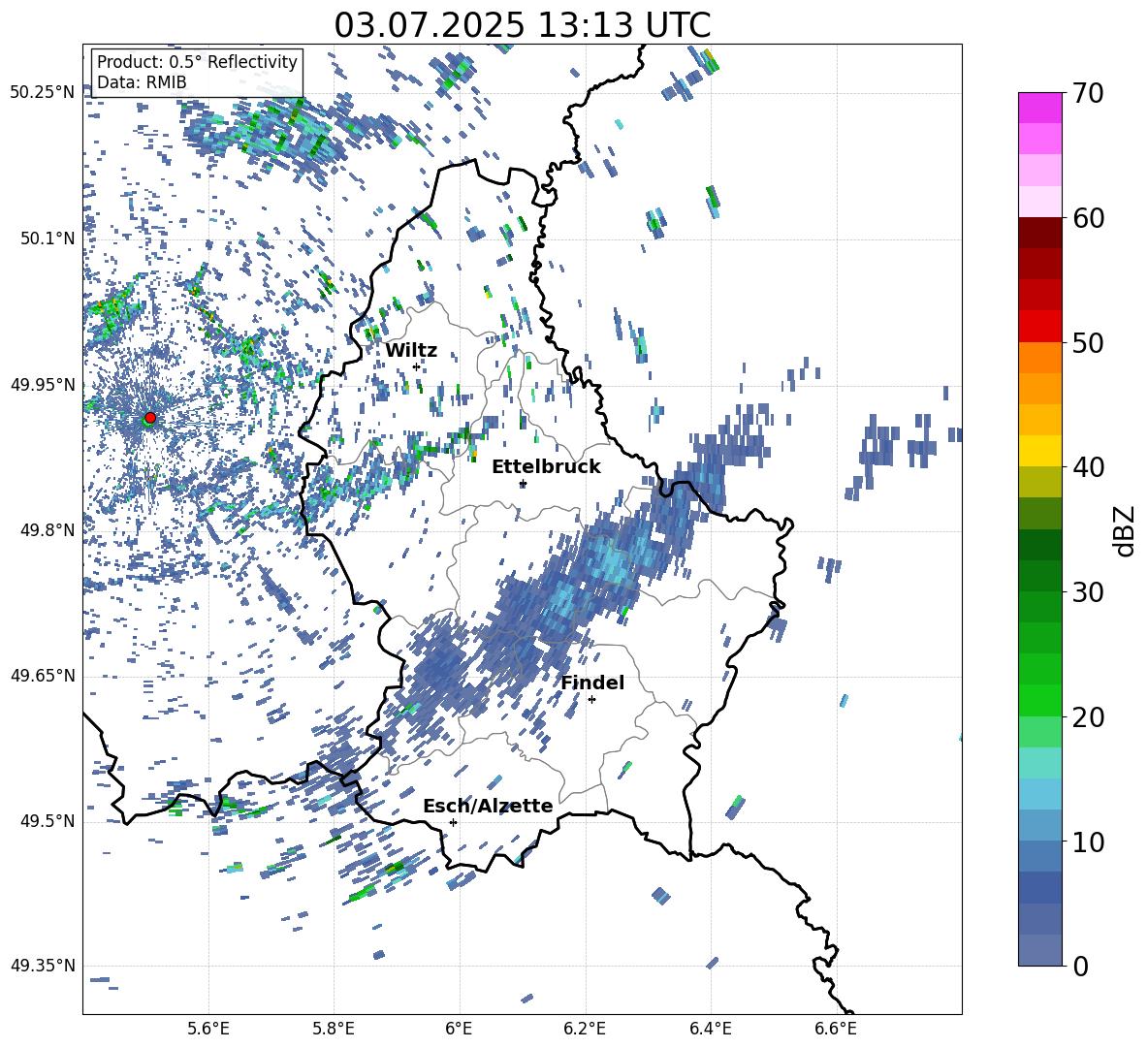This screenshot has height=1048, width=1148.
Task: Click the Findel city label
Action: point(592,683)
